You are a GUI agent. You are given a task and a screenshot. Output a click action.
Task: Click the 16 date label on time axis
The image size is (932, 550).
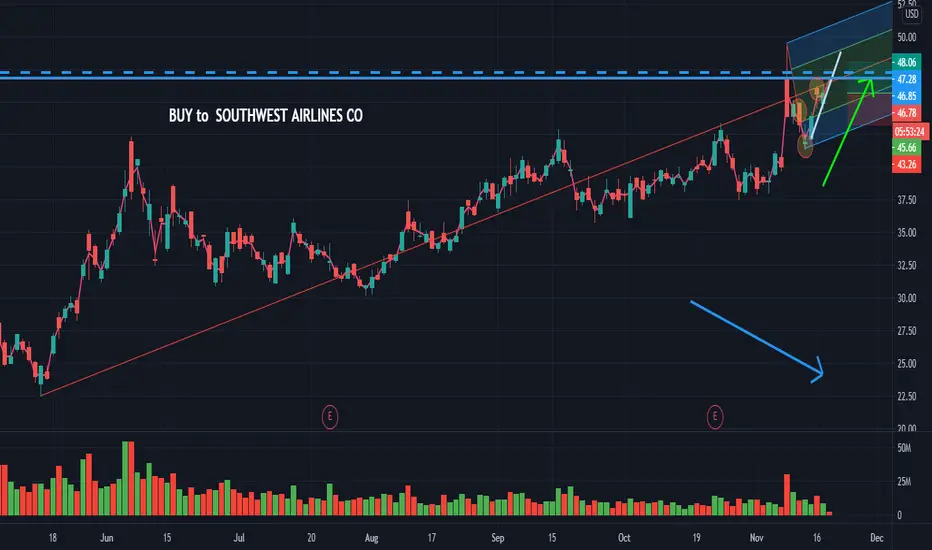click(817, 538)
